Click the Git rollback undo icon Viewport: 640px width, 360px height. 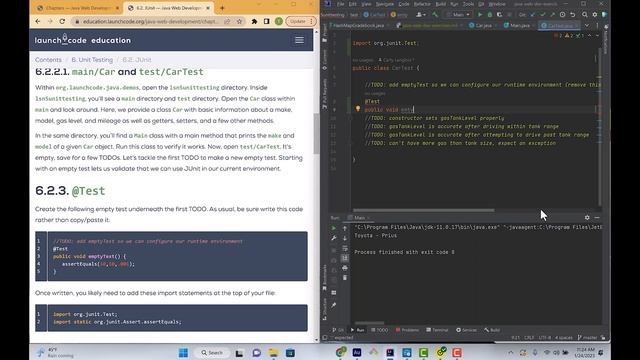[x=572, y=15]
